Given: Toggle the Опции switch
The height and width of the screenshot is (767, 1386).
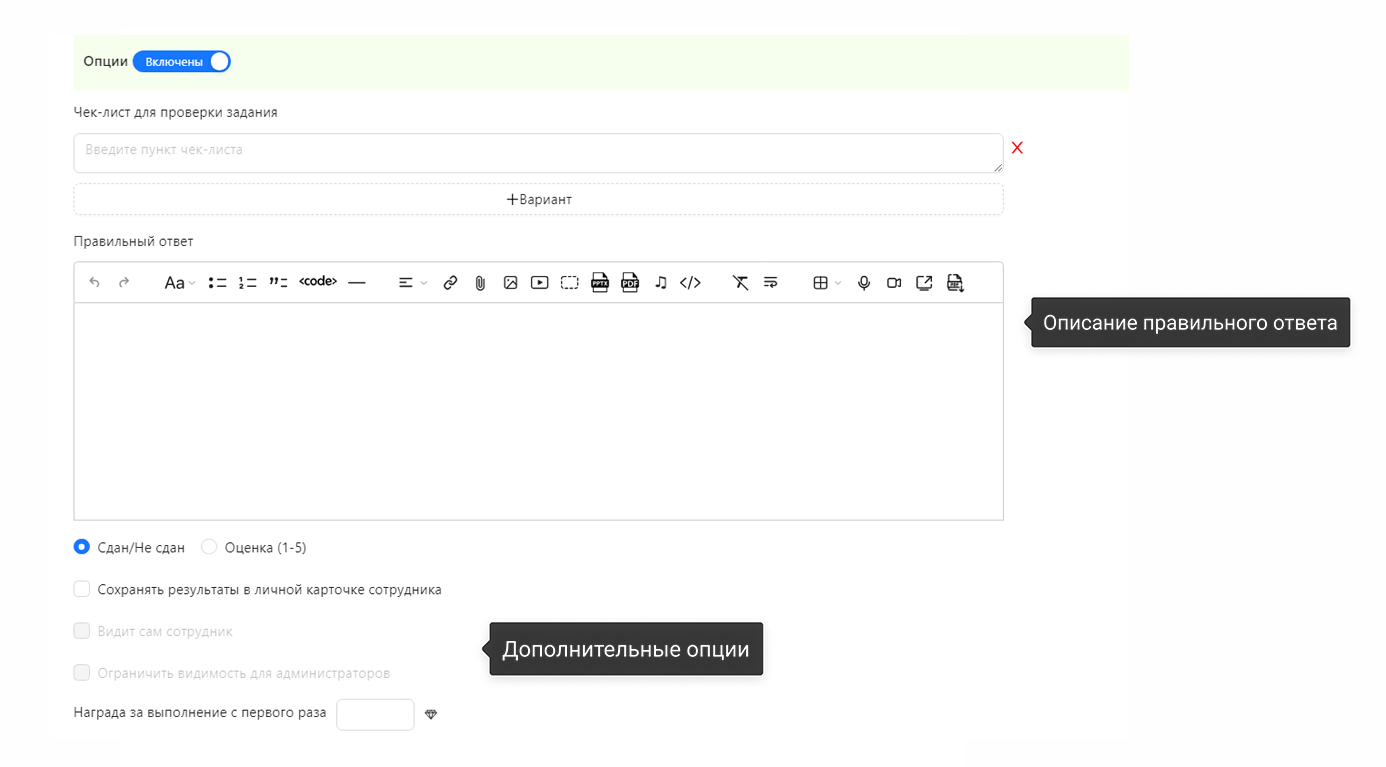Looking at the screenshot, I should [182, 62].
